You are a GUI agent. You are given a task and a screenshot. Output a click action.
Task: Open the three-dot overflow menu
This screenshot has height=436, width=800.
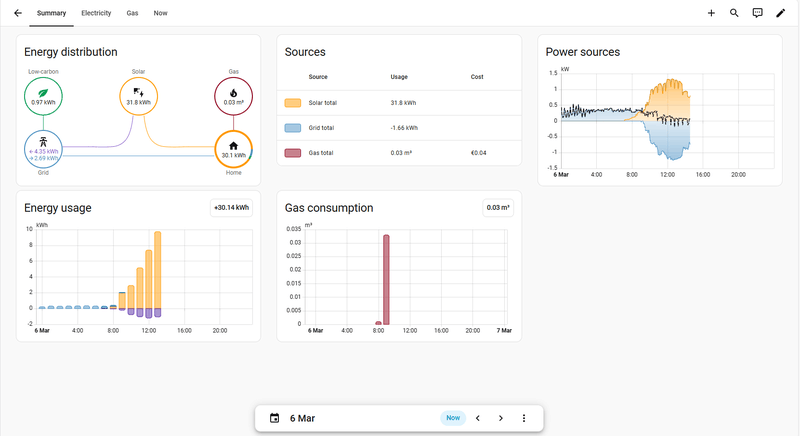point(524,418)
